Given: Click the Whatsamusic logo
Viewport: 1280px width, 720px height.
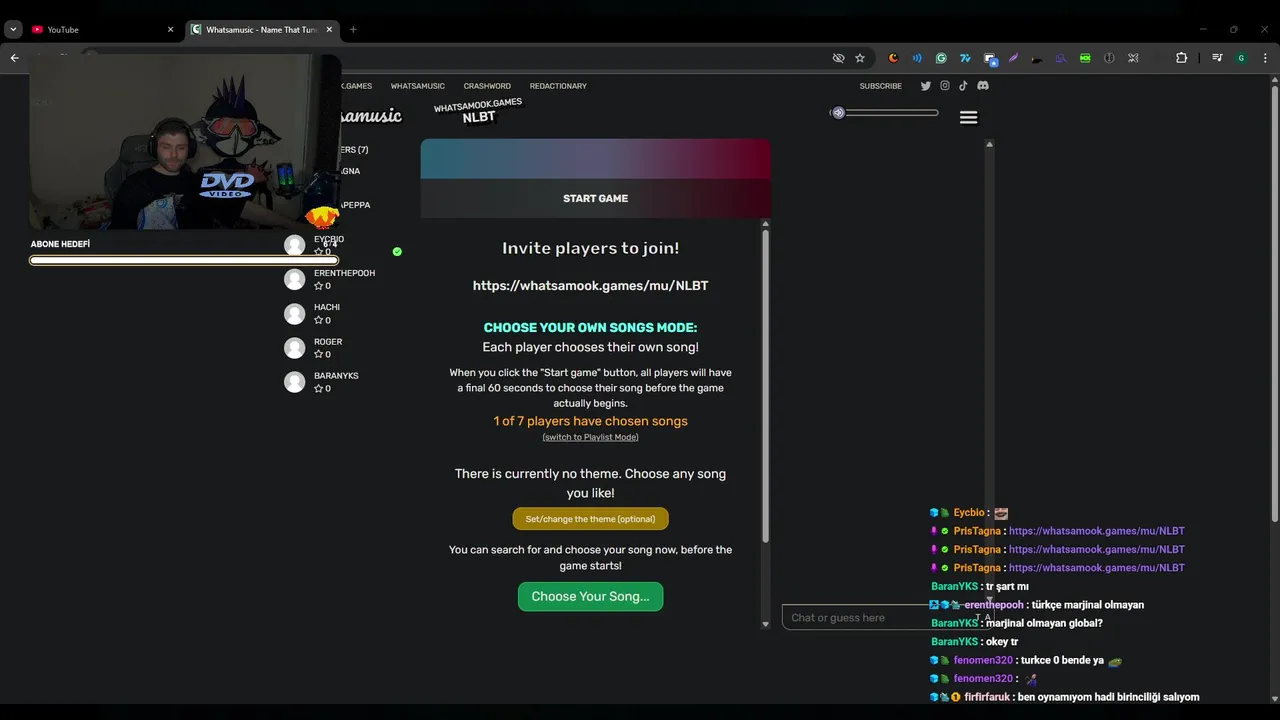Looking at the screenshot, I should coord(371,116).
